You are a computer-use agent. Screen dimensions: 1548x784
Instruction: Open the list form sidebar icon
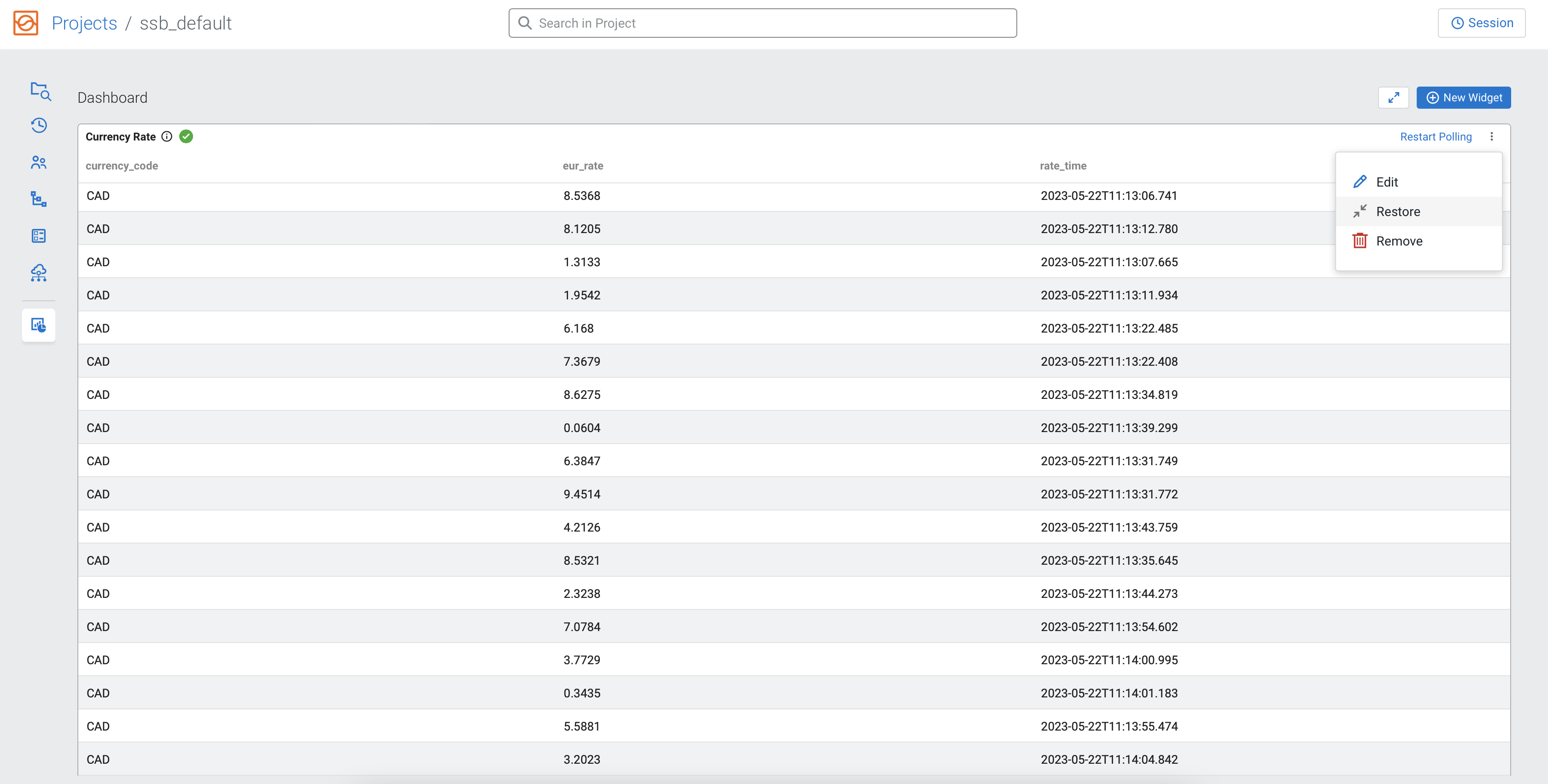coord(39,235)
